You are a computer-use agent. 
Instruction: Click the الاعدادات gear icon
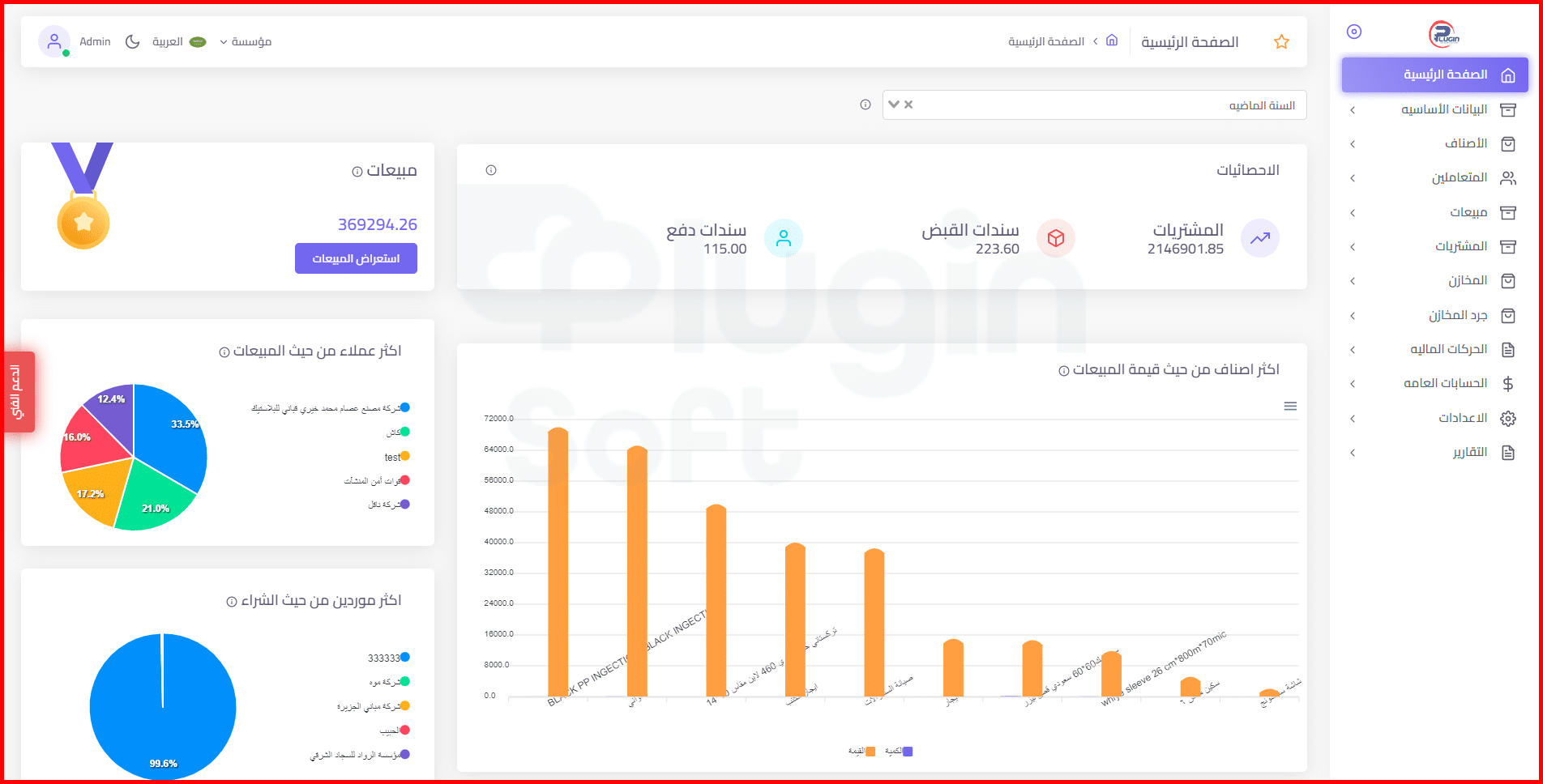[1508, 419]
